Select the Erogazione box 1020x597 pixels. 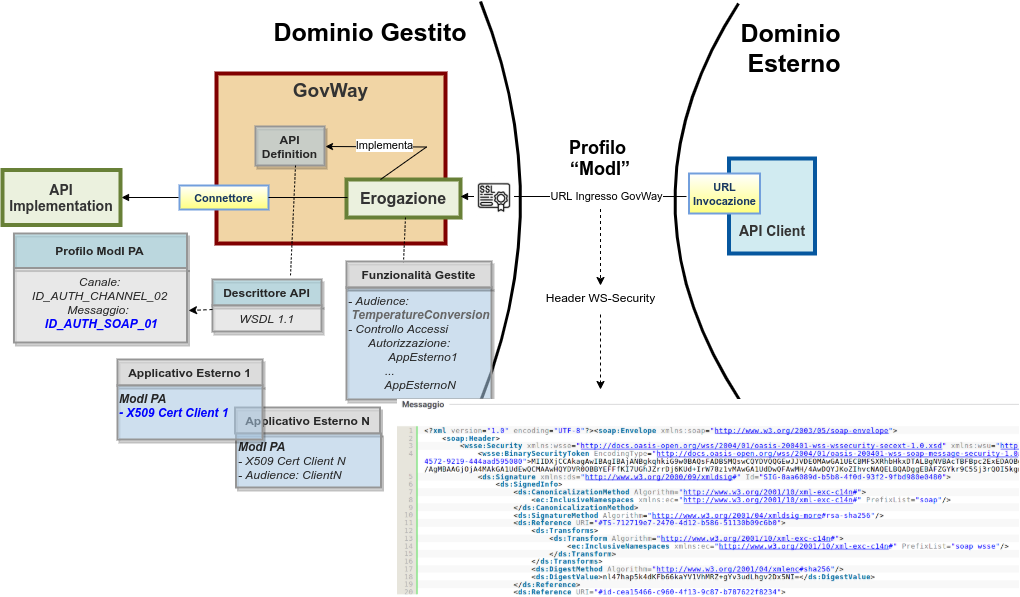pos(403,198)
